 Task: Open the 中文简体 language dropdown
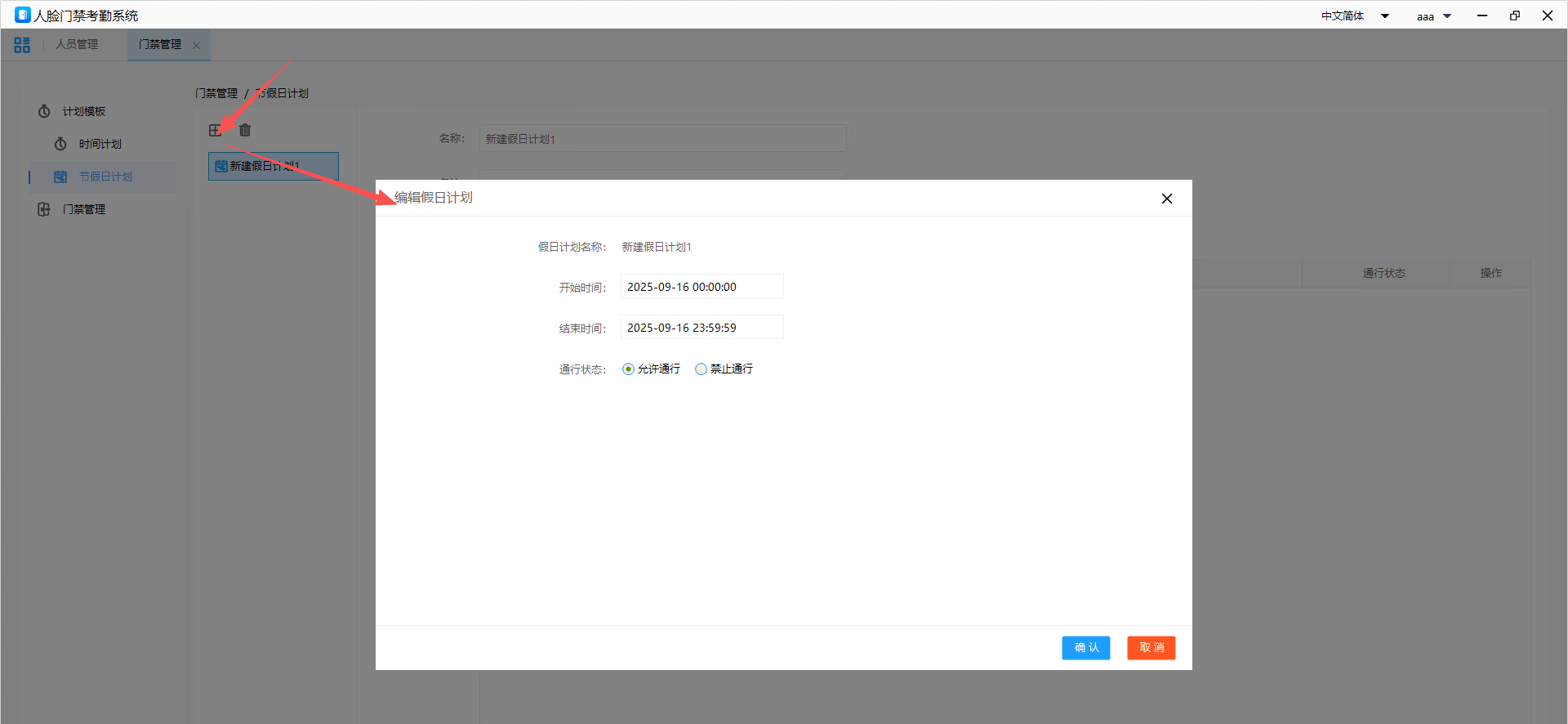1355,16
